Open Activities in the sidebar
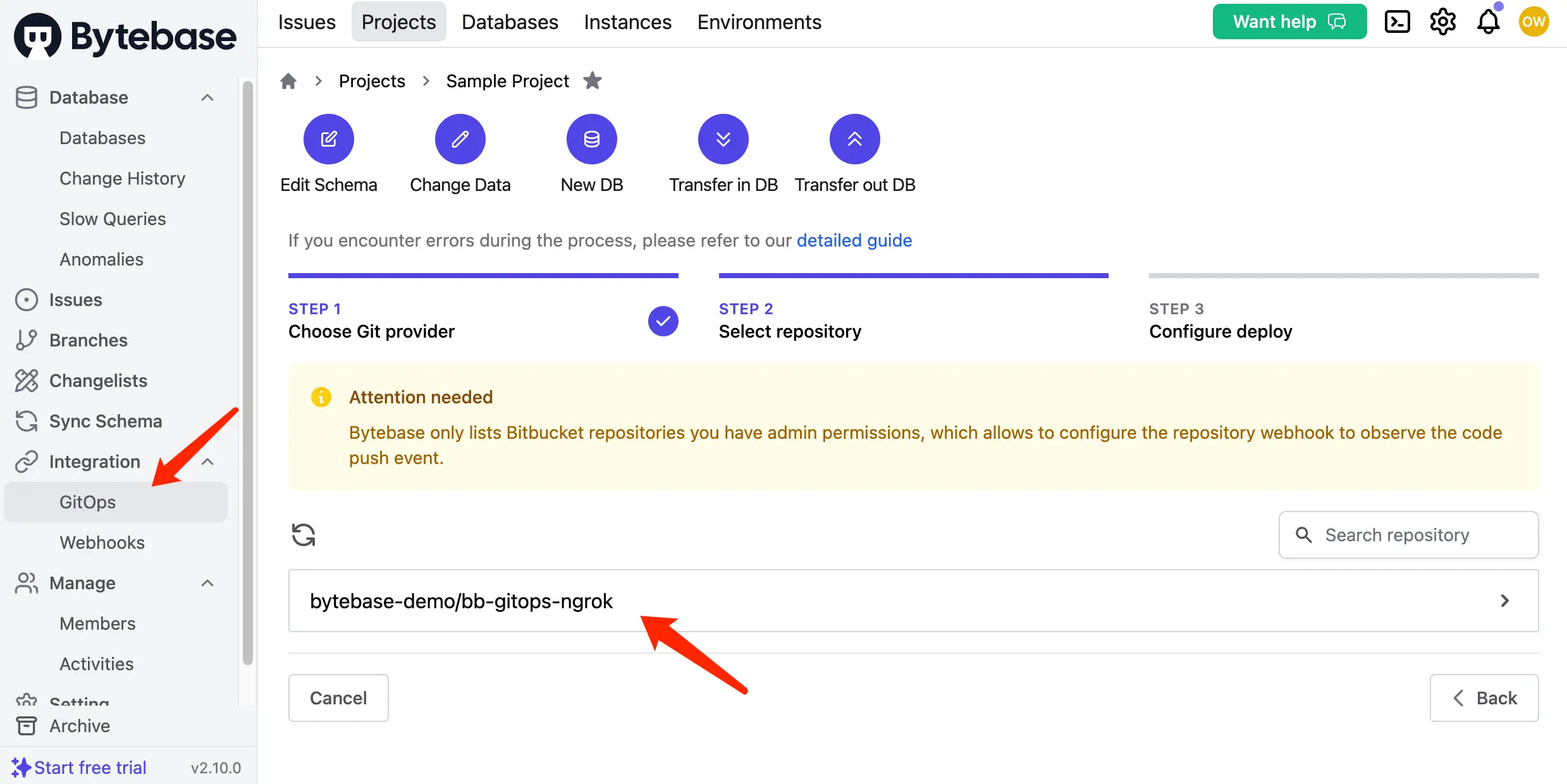This screenshot has height=784, width=1567. [97, 664]
